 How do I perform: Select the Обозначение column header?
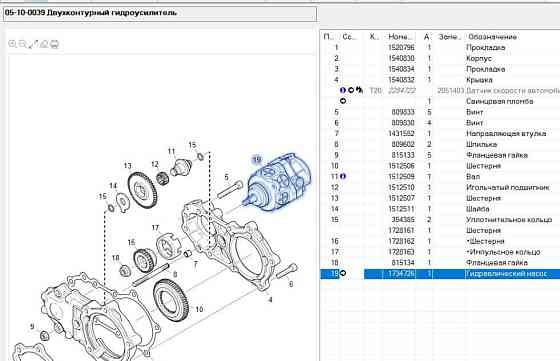coord(492,36)
